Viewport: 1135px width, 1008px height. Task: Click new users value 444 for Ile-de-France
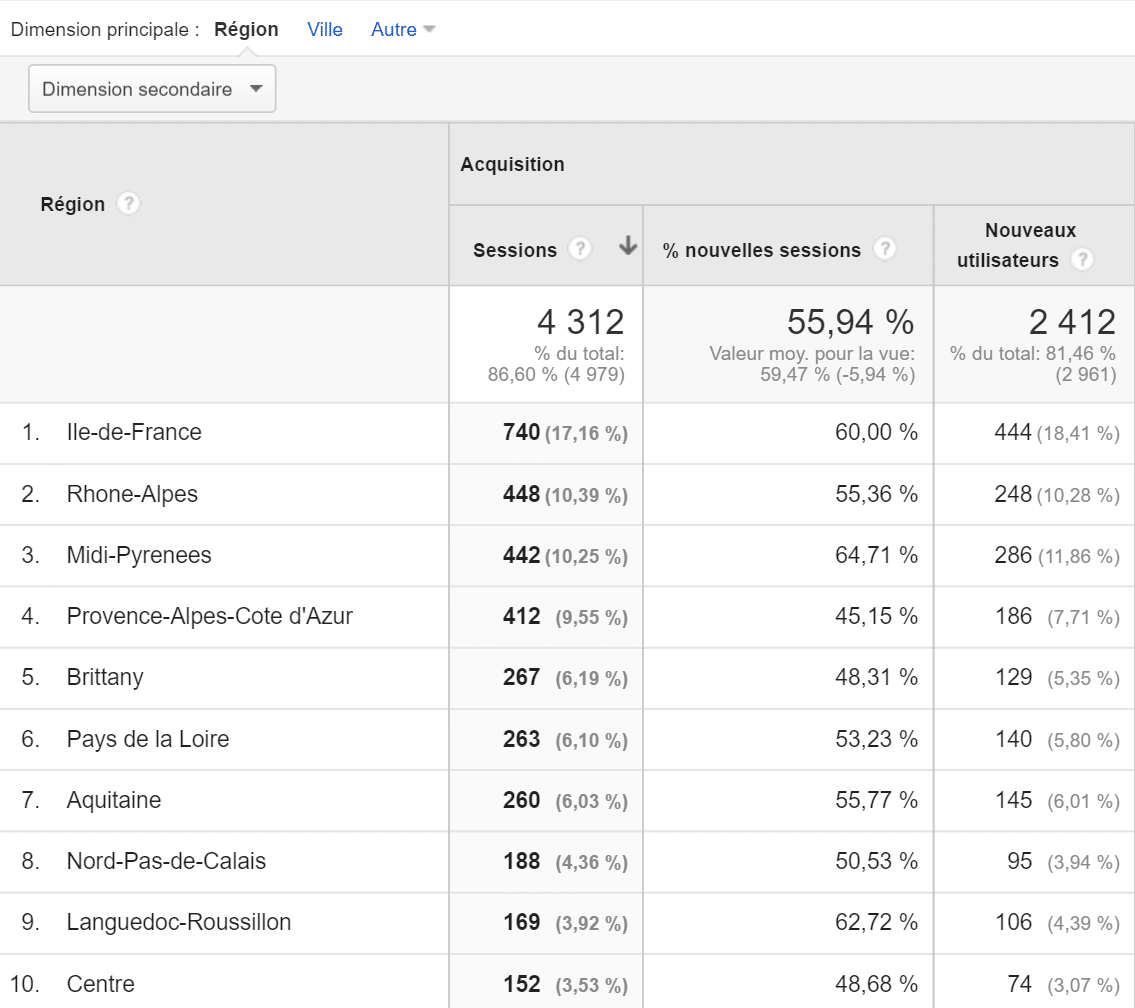point(1013,432)
